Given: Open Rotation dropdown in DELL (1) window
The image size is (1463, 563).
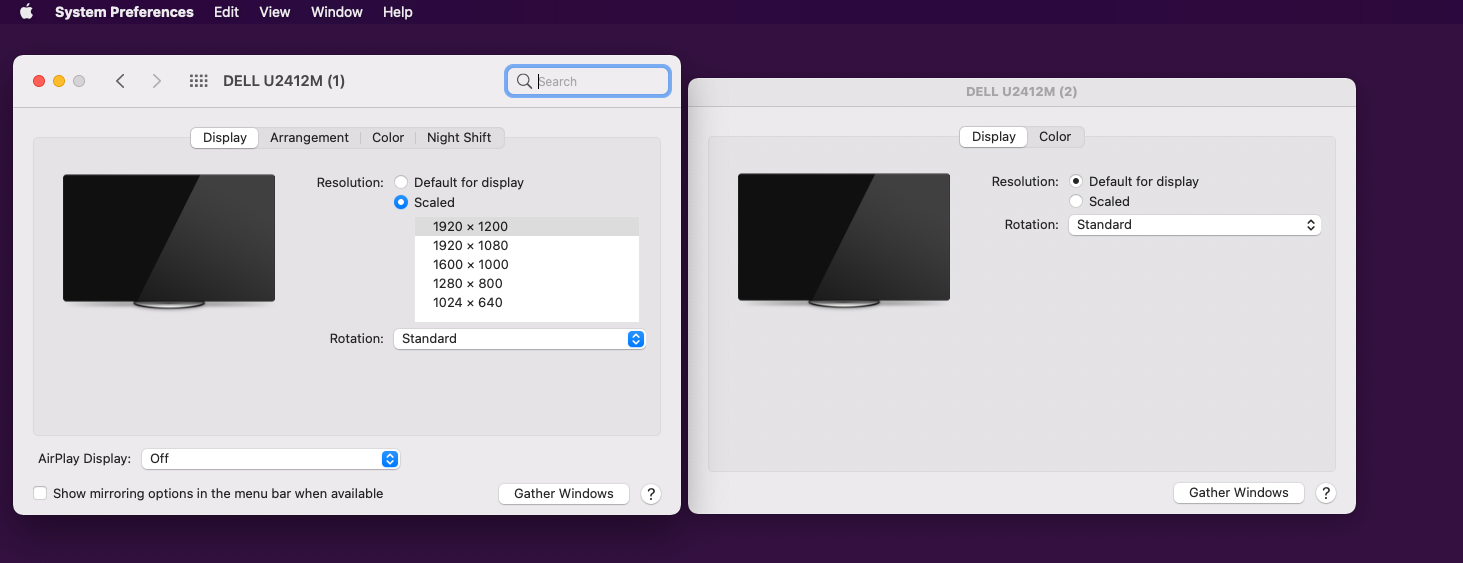Looking at the screenshot, I should click(x=519, y=339).
